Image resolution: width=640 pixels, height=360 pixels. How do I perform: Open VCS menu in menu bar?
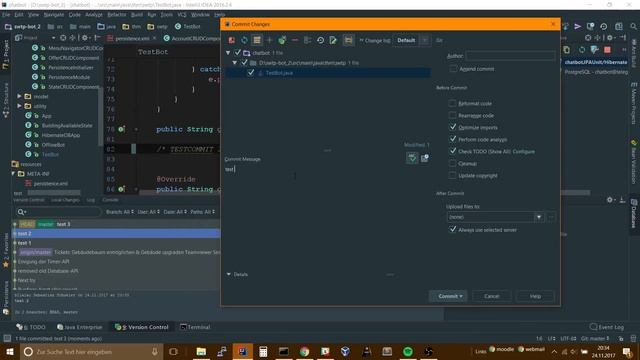(182, 15)
